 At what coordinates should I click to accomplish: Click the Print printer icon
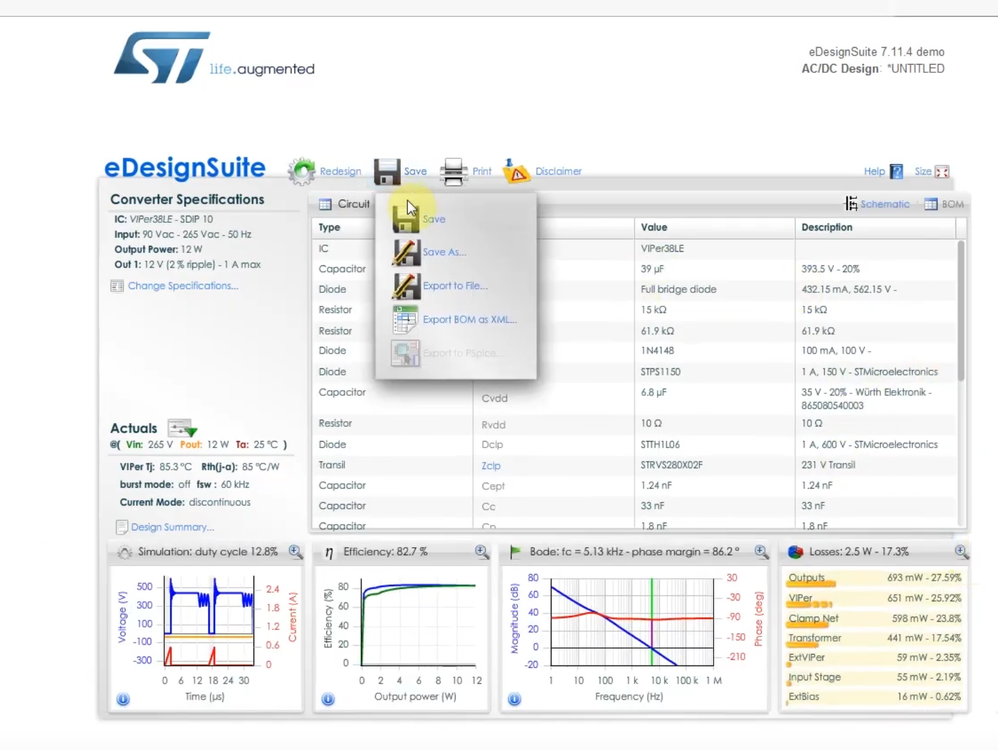453,171
